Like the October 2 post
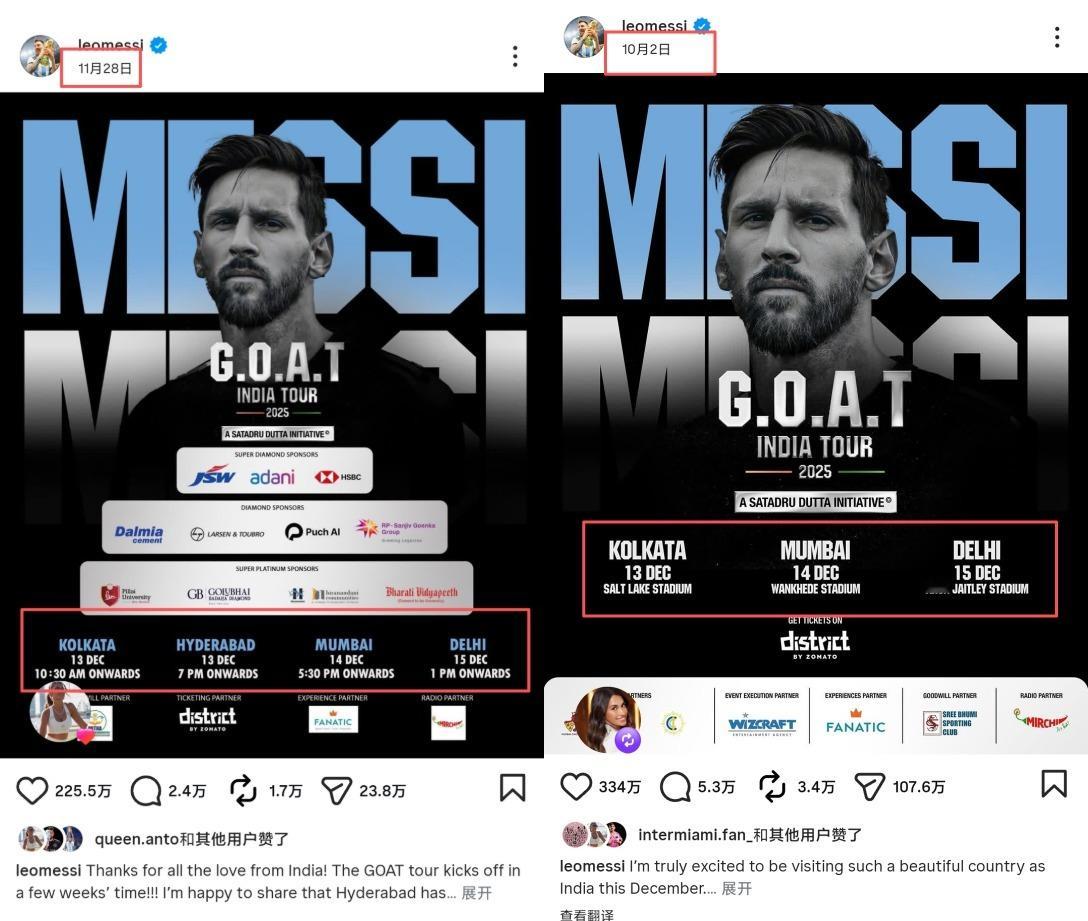Screen dimensions: 1088x921 pos(576,786)
